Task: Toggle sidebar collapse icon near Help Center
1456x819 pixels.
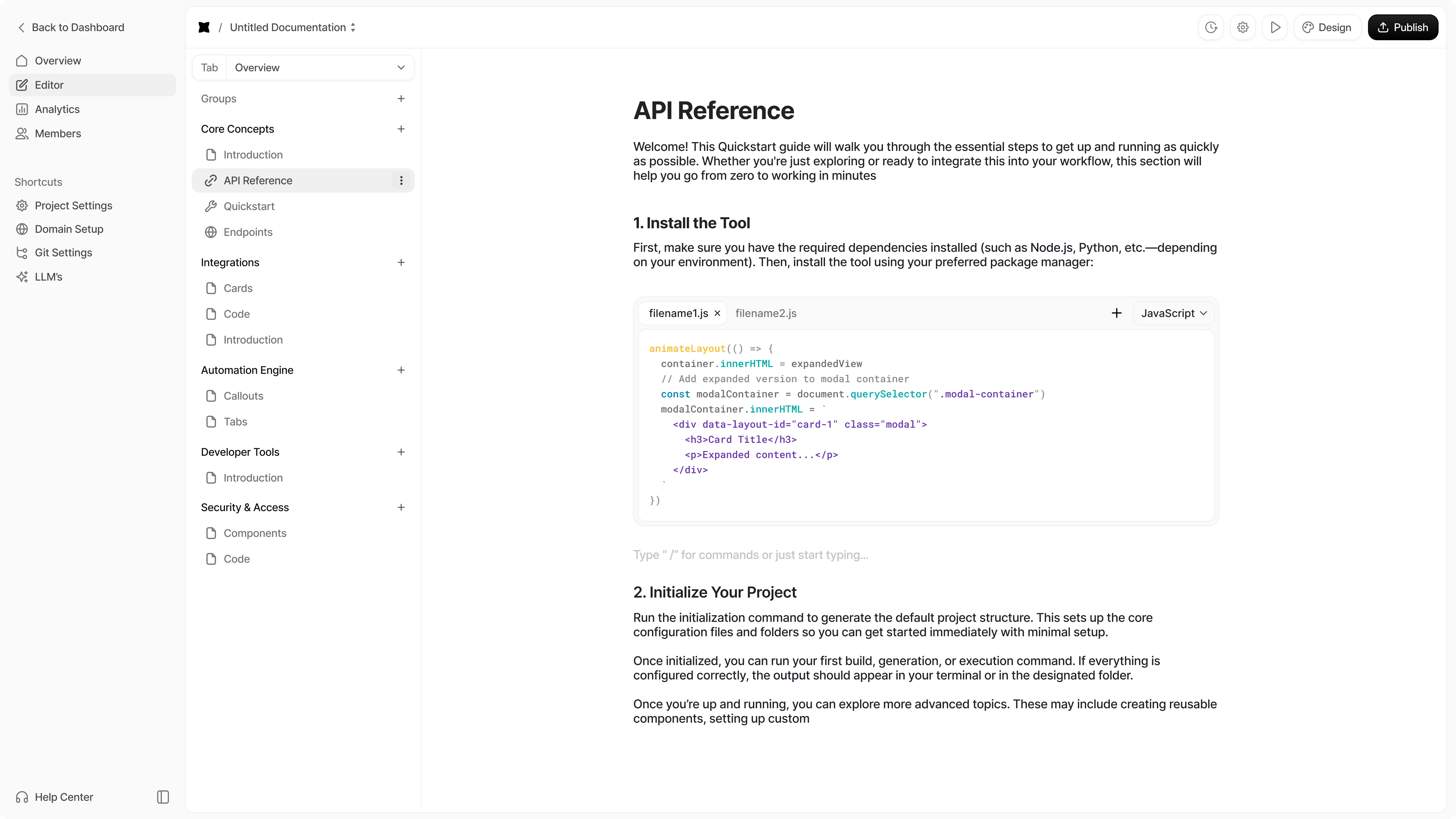Action: pyautogui.click(x=163, y=797)
